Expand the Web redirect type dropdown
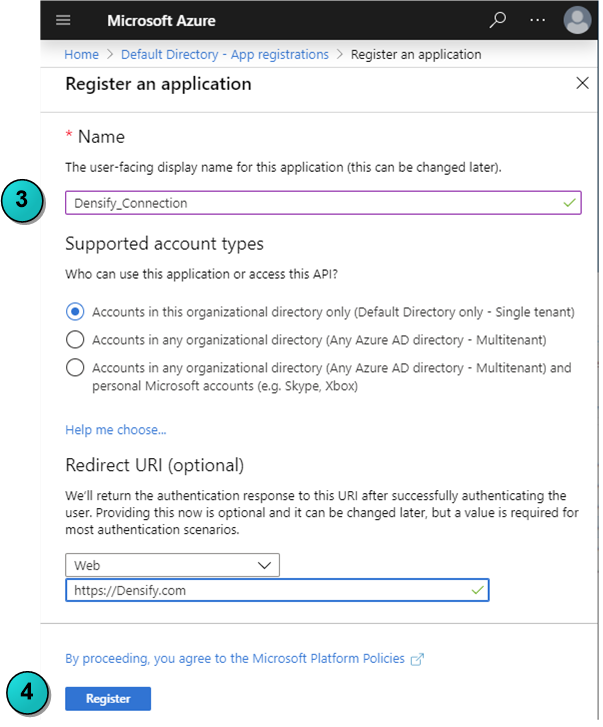 click(x=172, y=565)
